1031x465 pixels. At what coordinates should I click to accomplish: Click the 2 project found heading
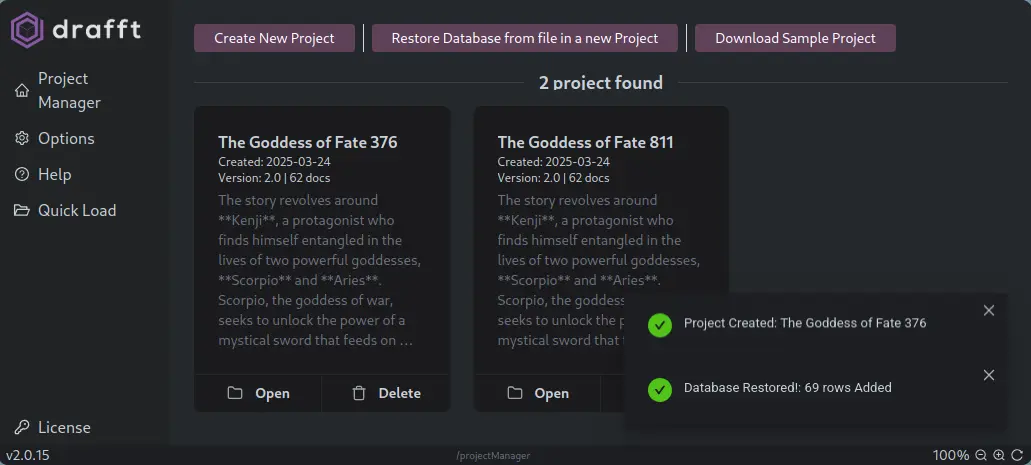tap(601, 83)
